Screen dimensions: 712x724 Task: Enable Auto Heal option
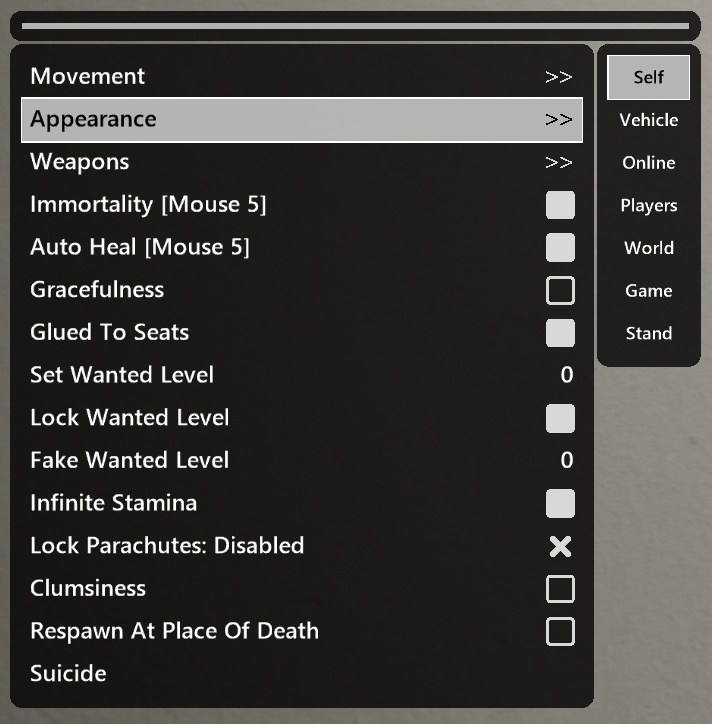click(560, 247)
